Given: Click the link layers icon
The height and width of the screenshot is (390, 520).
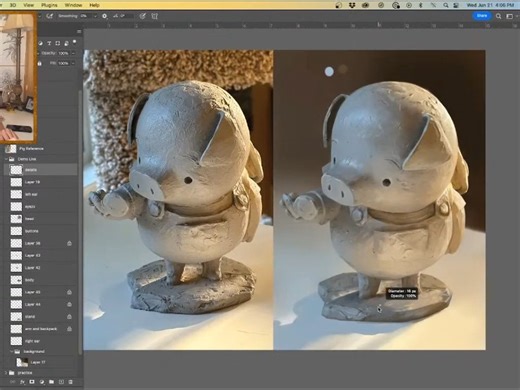Looking at the screenshot, I should [13, 382].
